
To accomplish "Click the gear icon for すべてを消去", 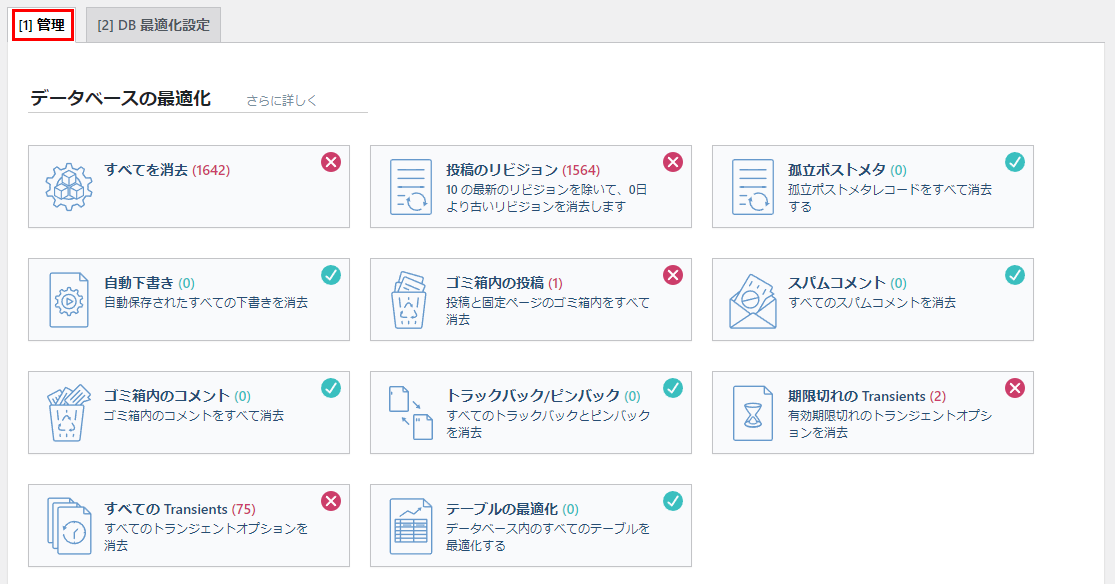I will coord(69,187).
